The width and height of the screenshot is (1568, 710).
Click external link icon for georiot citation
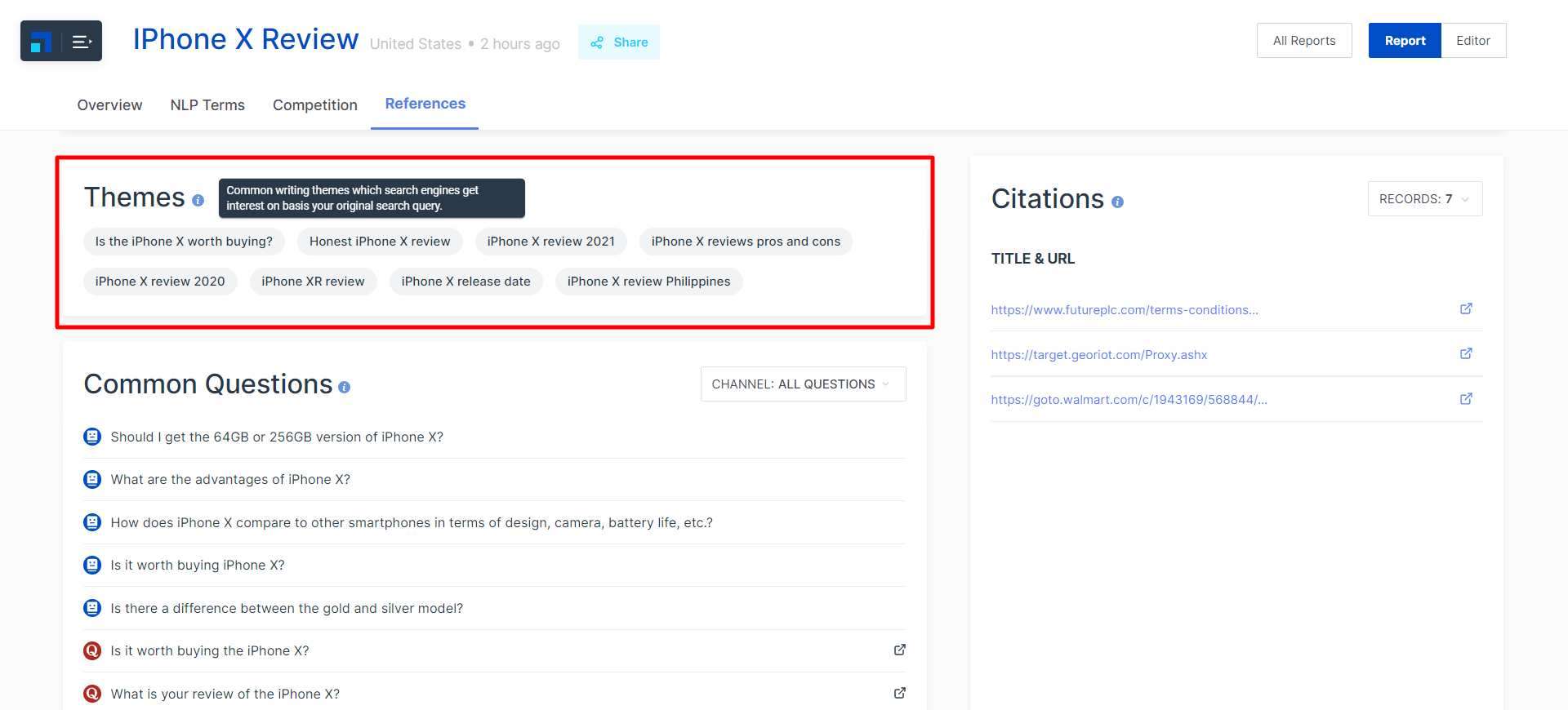(1466, 353)
